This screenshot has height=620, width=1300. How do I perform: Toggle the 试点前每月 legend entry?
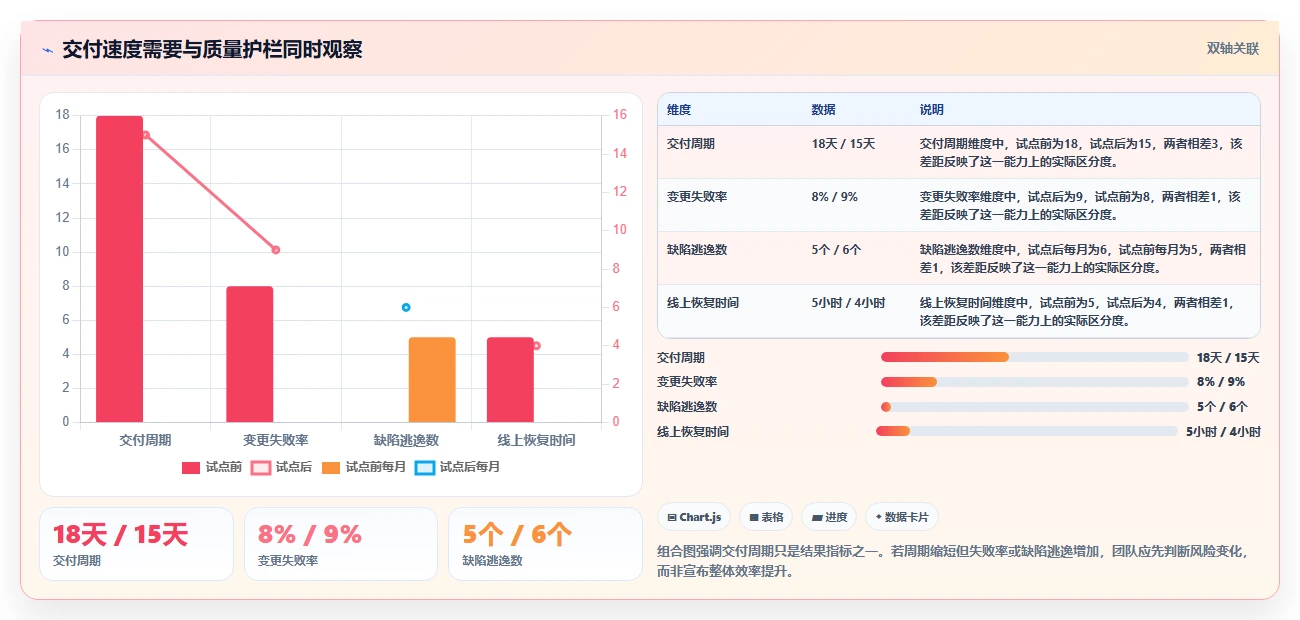[x=364, y=466]
